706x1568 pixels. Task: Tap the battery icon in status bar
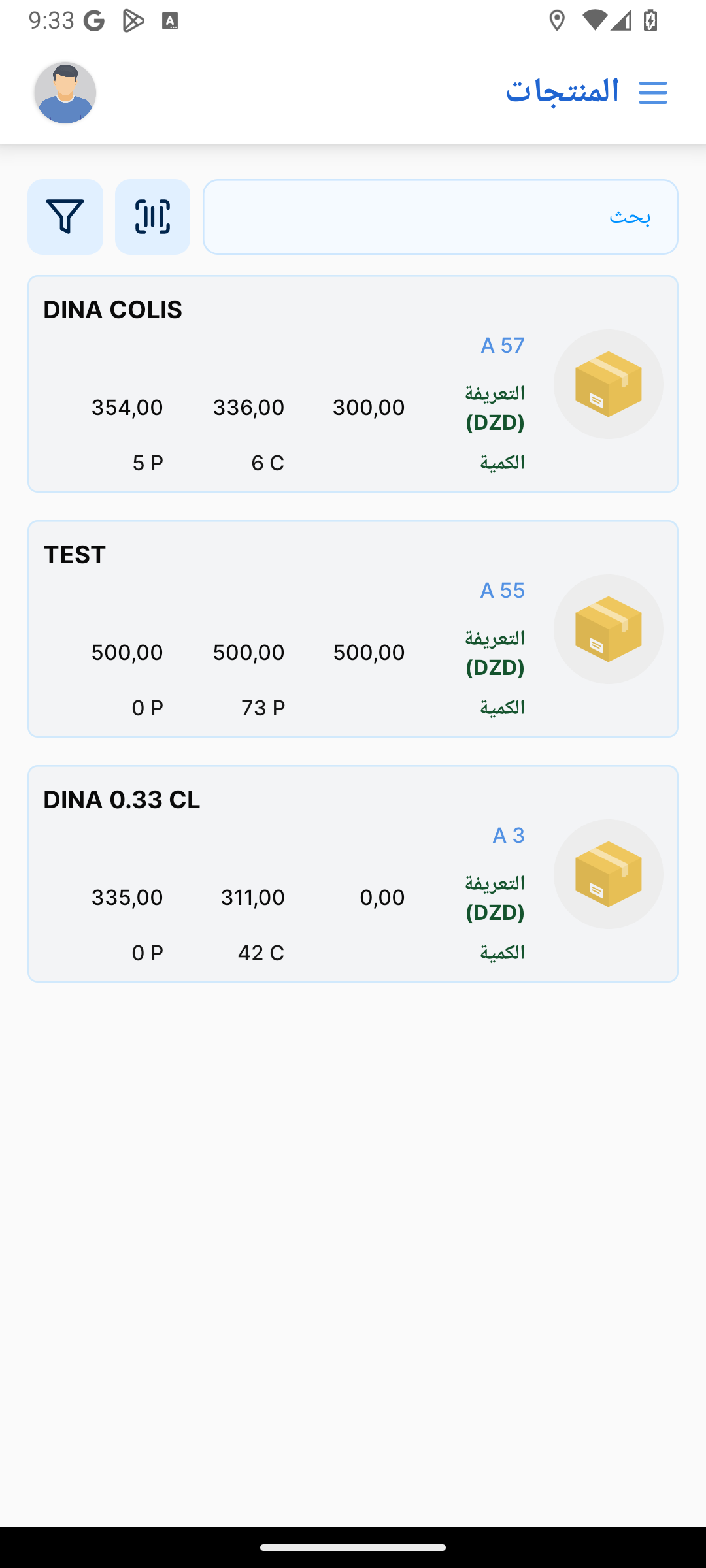pyautogui.click(x=650, y=21)
